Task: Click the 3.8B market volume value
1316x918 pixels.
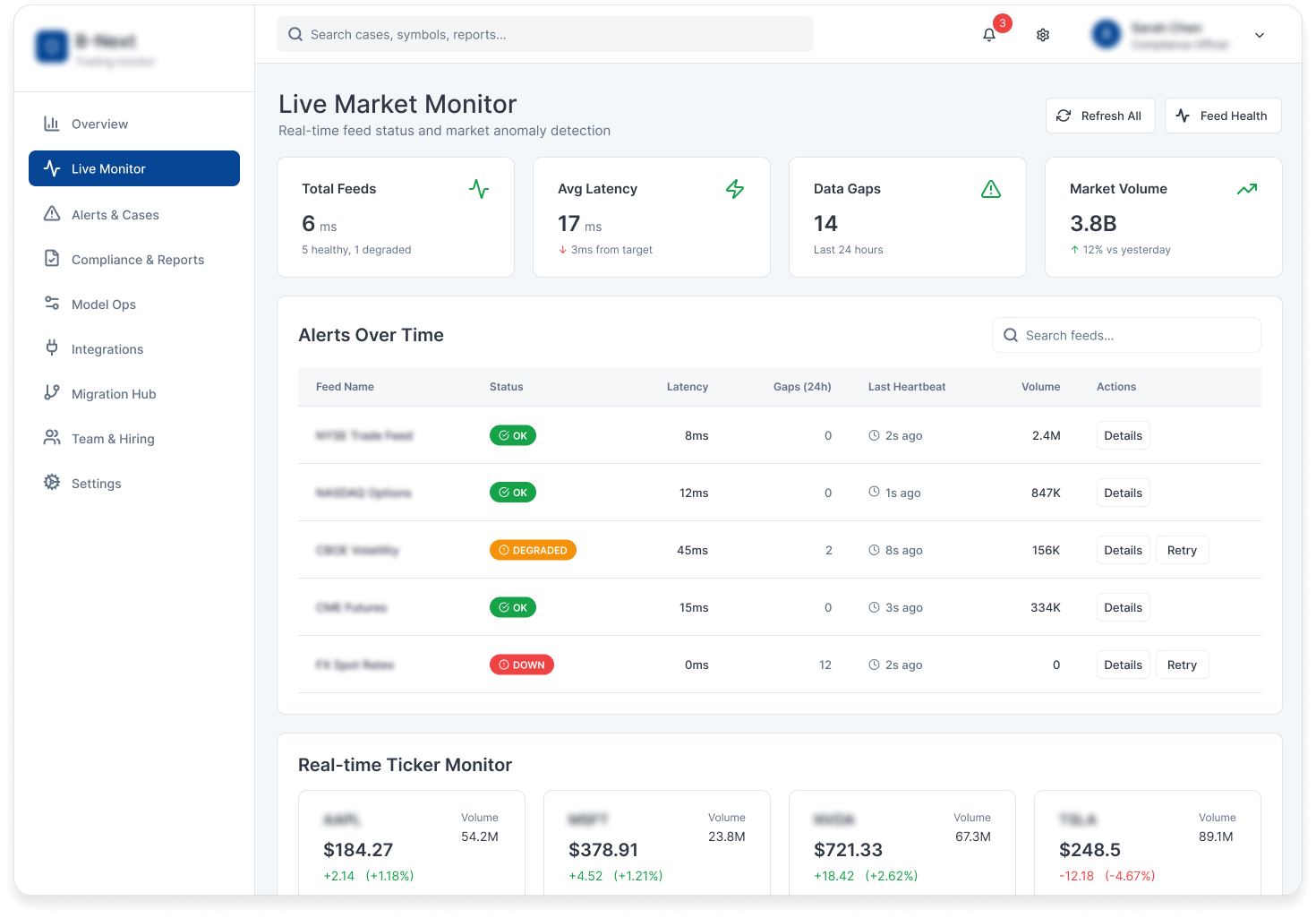Action: point(1093,223)
